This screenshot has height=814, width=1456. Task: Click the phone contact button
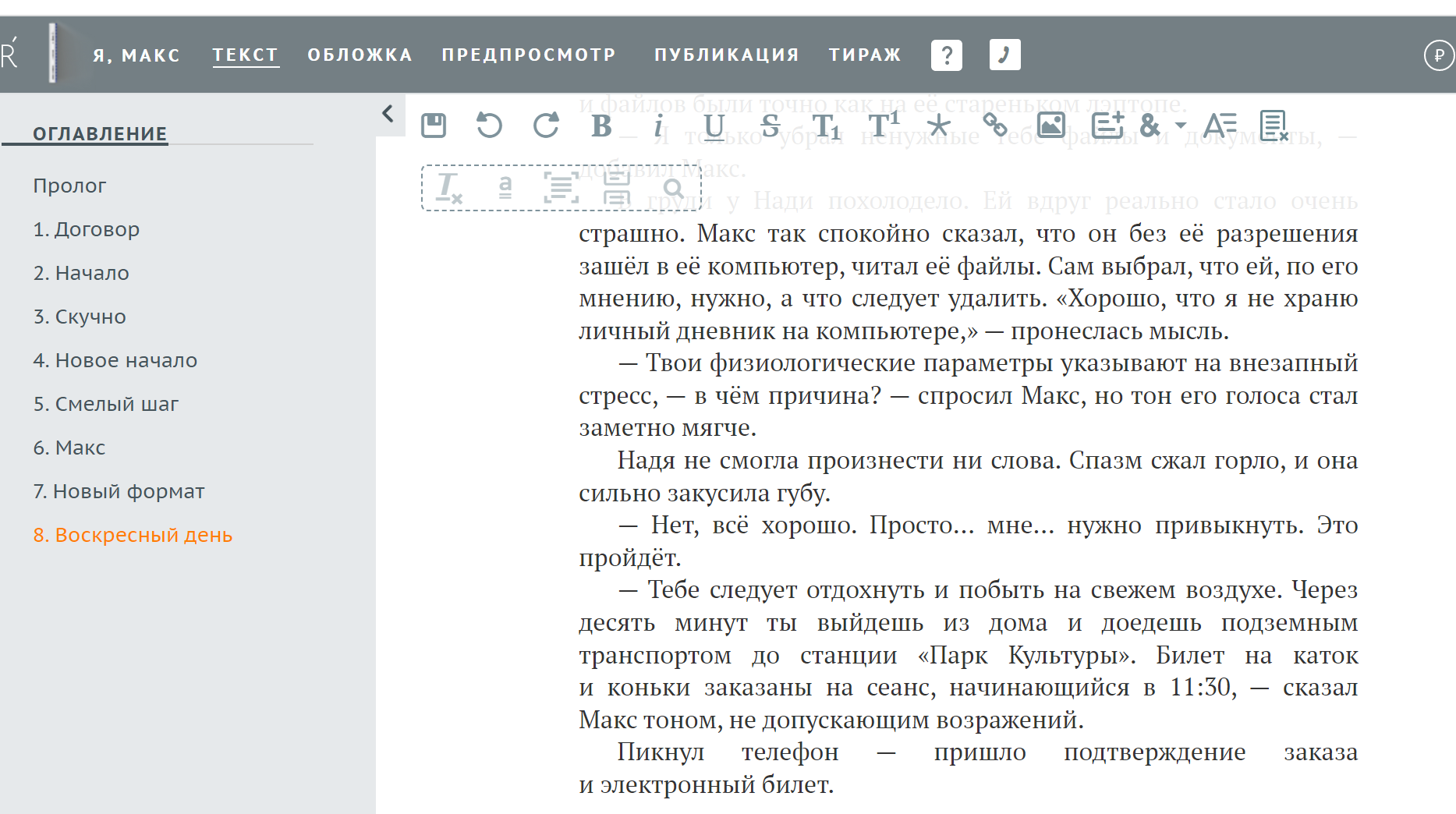[1004, 55]
